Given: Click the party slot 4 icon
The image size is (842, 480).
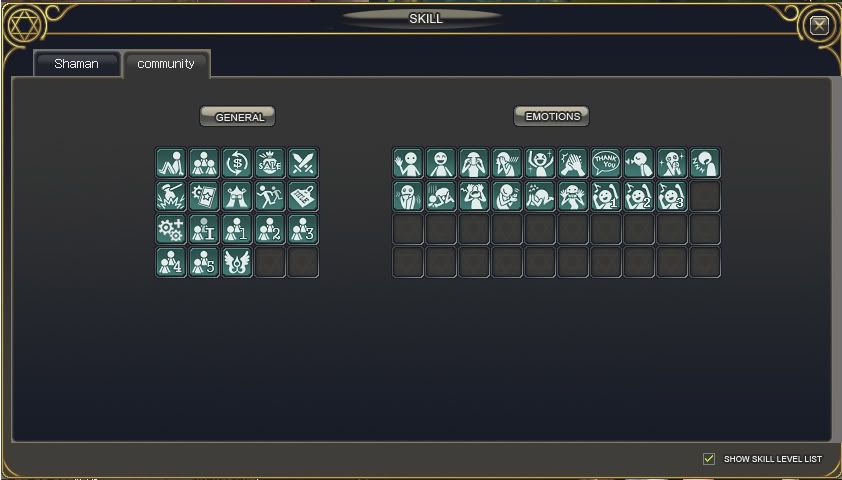Looking at the screenshot, I should (171, 262).
